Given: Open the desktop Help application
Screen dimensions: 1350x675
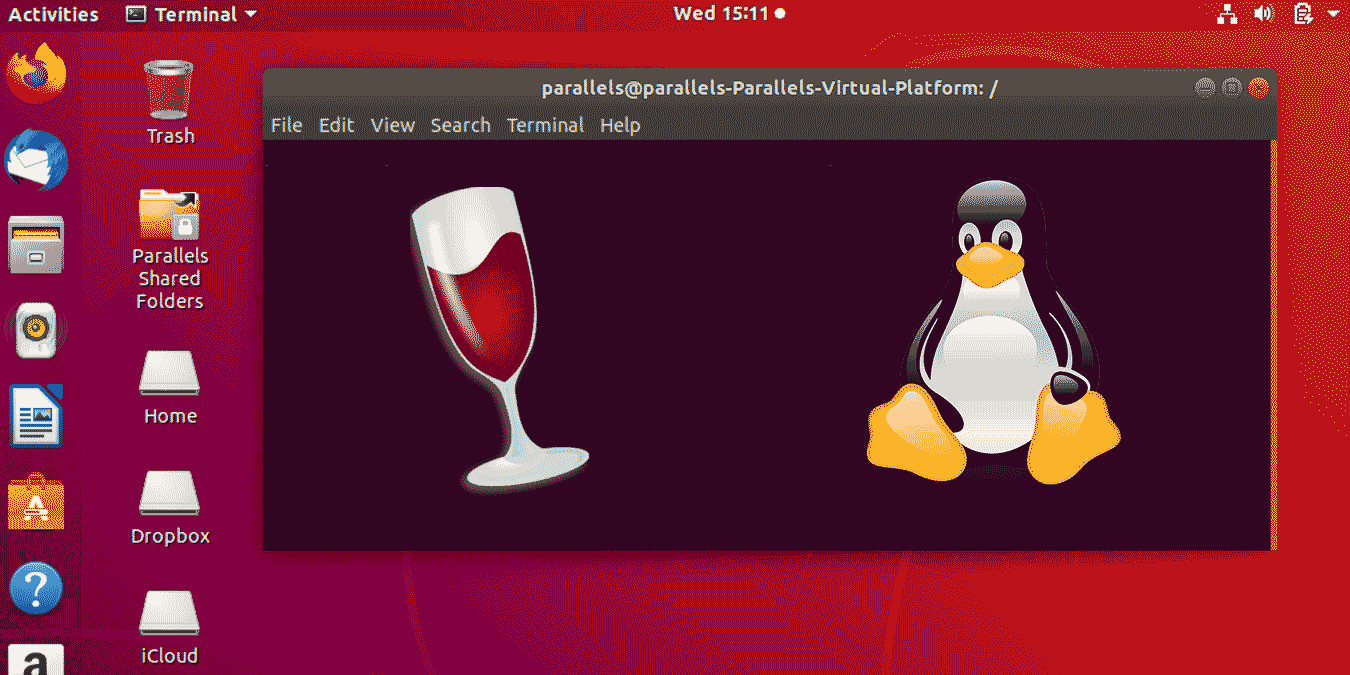Looking at the screenshot, I should click(x=37, y=589).
